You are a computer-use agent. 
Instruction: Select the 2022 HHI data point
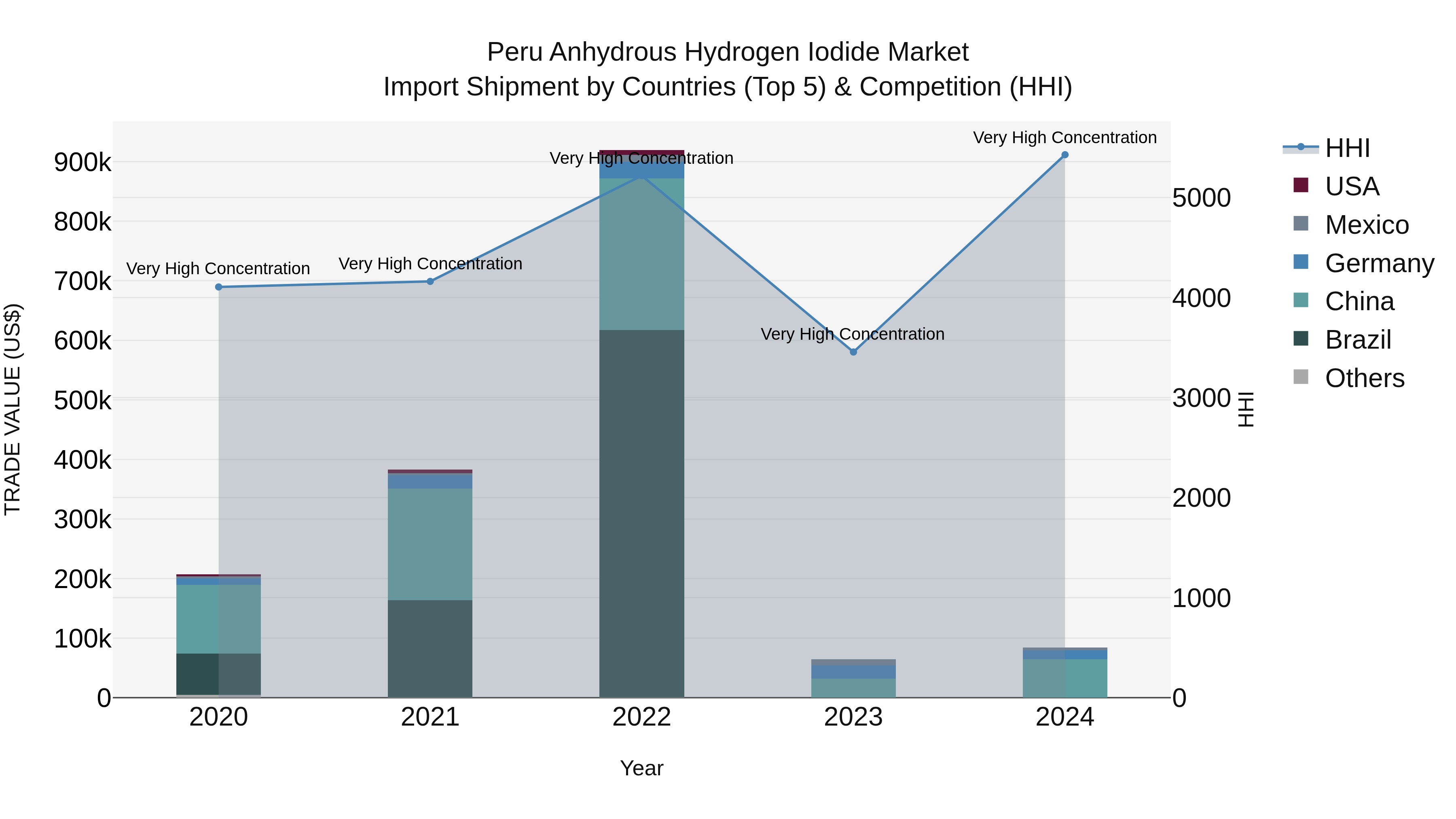[x=641, y=176]
